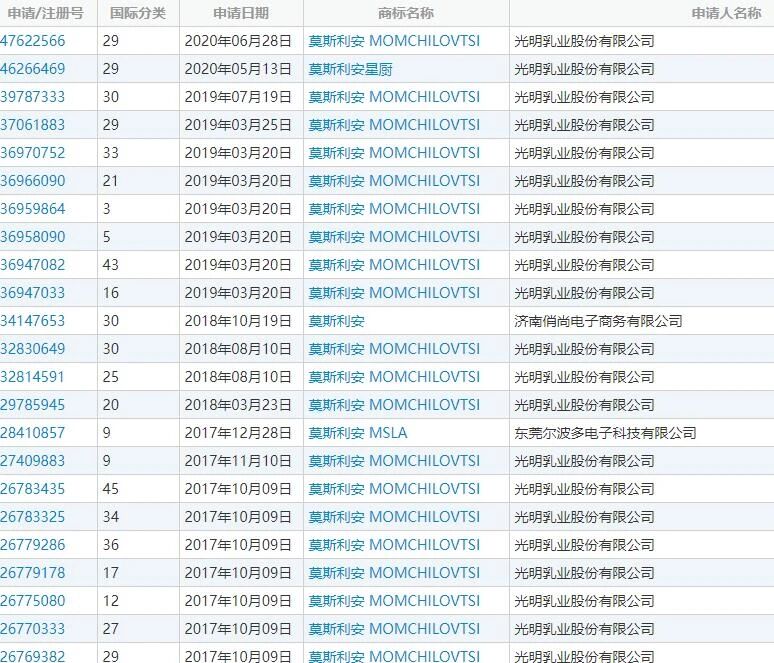The width and height of the screenshot is (774, 663).
Task: Click the 申请人名称 column header
Action: [x=726, y=13]
